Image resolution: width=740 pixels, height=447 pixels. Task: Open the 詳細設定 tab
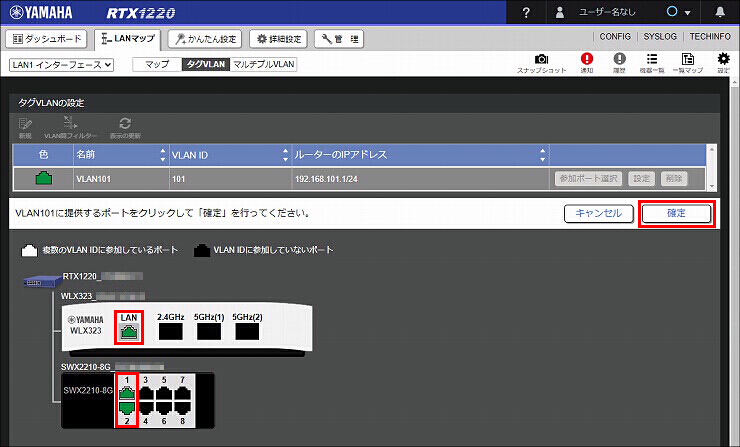[278, 39]
